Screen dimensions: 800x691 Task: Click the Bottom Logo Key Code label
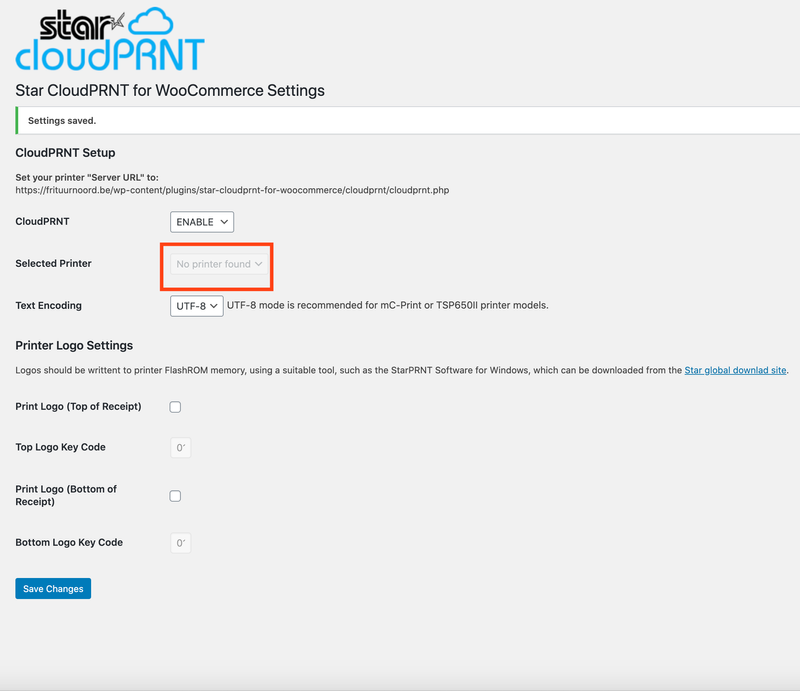click(69, 542)
